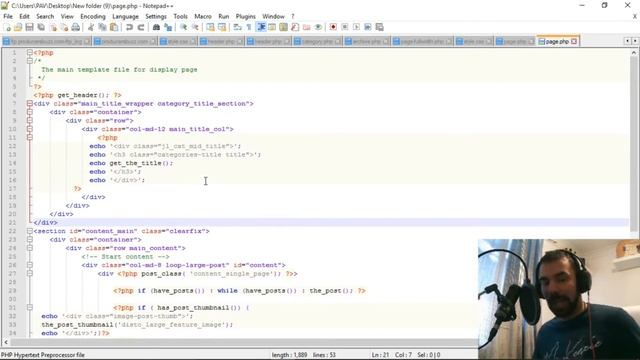
Task: Collapse main_title_wrapper div fold on line 7
Action: coord(29,104)
